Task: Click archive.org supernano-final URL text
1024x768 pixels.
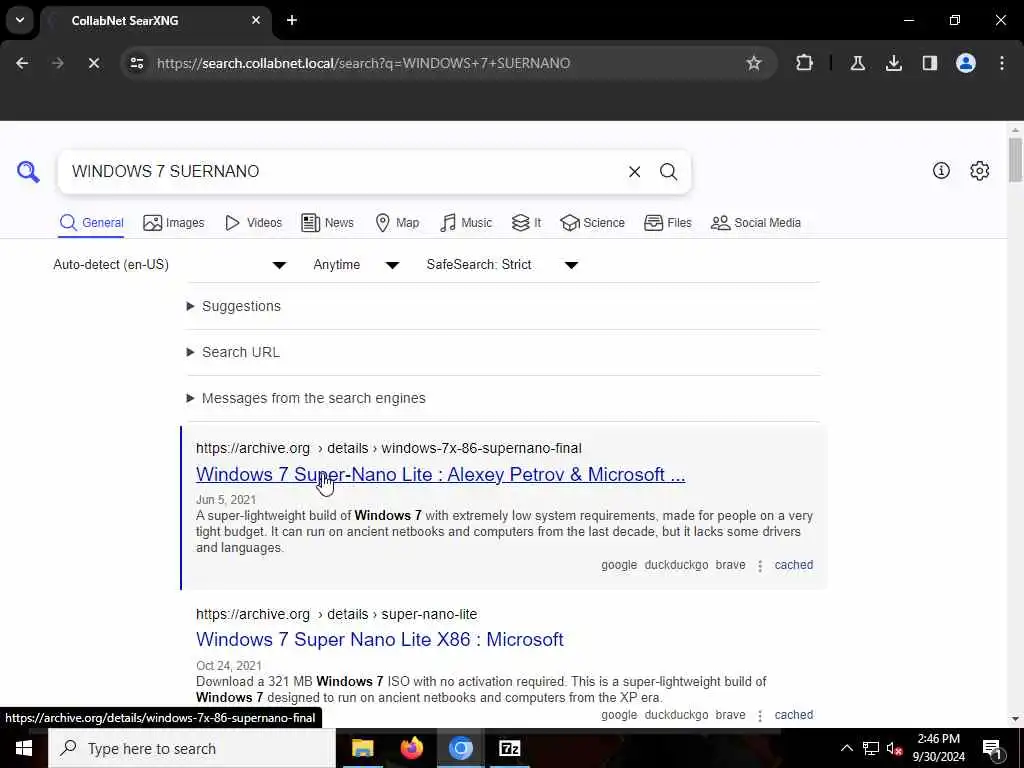Action: click(389, 448)
